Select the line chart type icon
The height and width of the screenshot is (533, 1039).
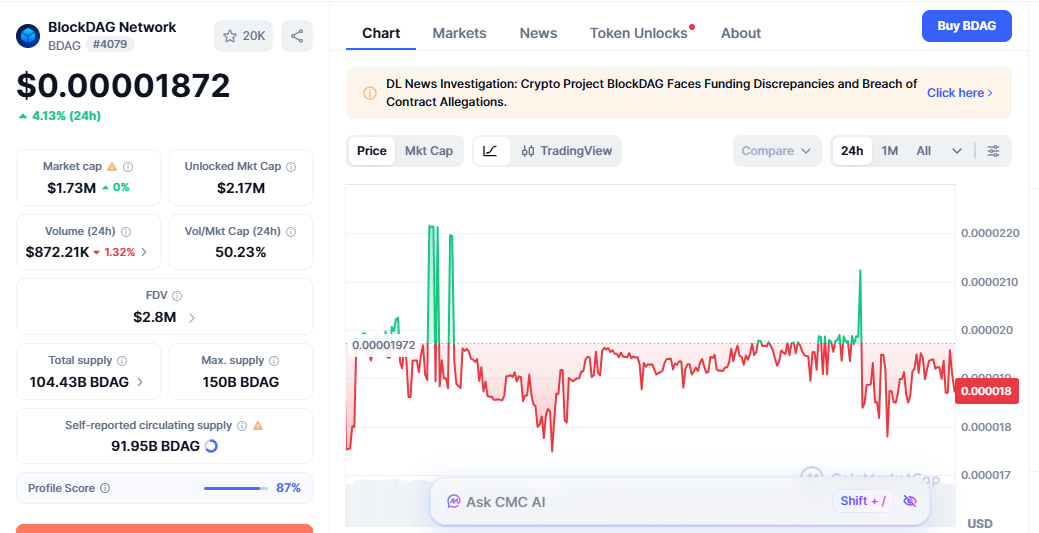pyautogui.click(x=490, y=151)
